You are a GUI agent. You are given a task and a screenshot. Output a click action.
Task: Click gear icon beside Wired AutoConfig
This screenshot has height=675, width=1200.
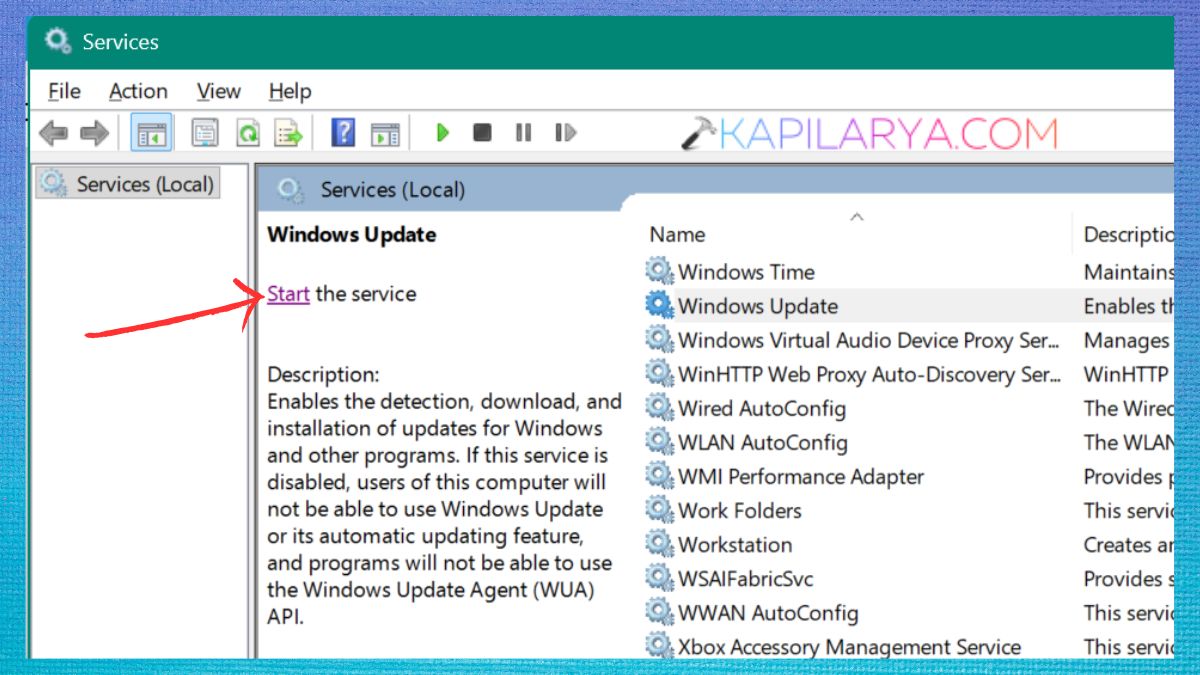click(x=660, y=407)
